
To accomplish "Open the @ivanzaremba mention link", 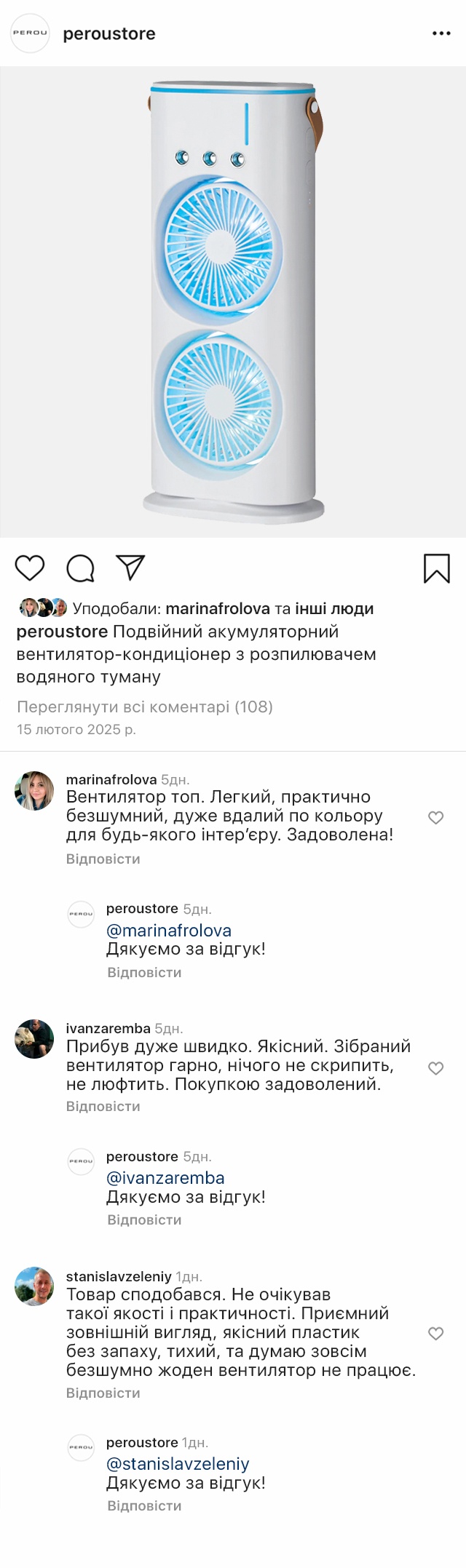I will (165, 1178).
